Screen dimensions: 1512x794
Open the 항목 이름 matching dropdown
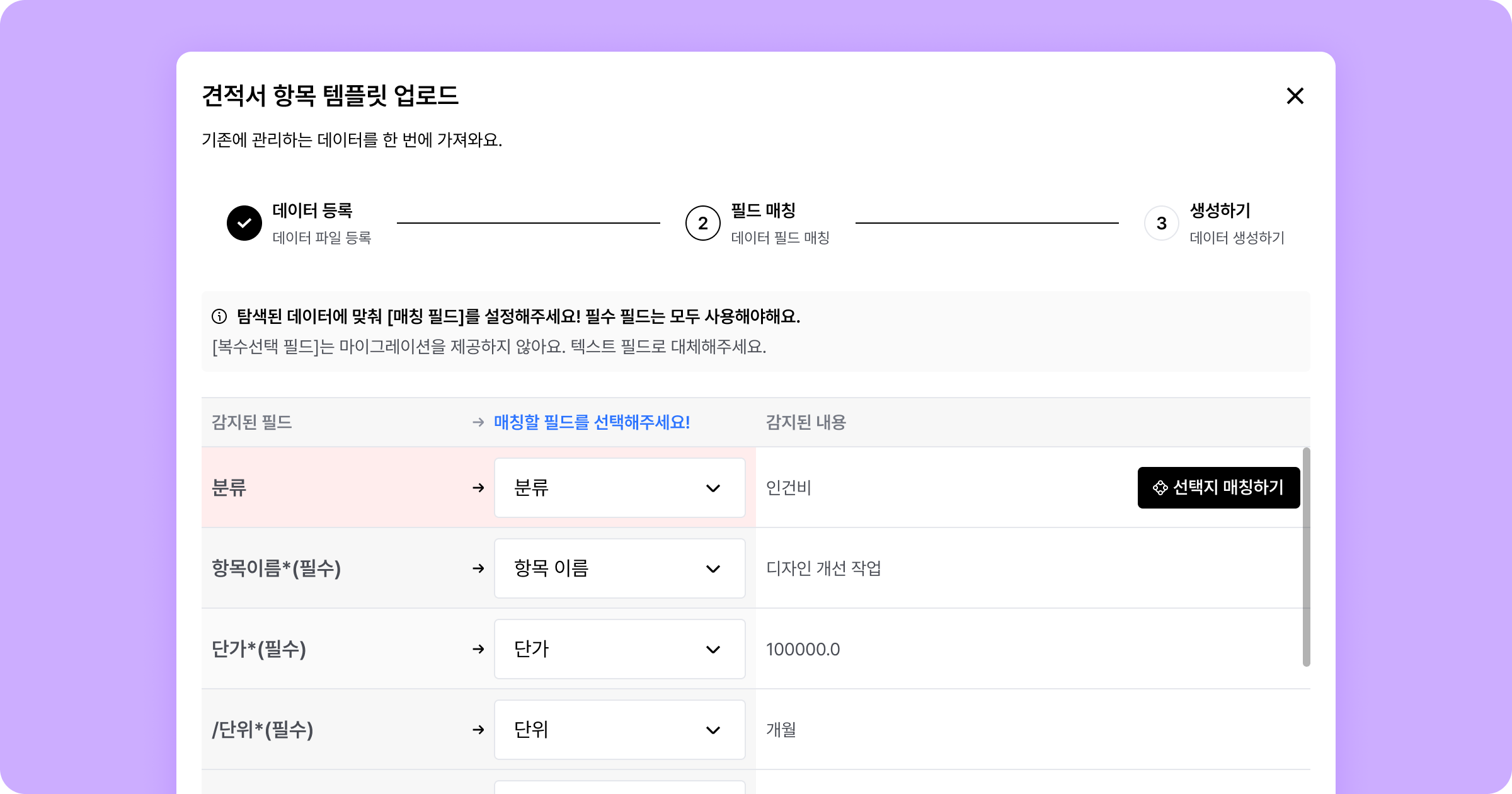[x=619, y=568]
